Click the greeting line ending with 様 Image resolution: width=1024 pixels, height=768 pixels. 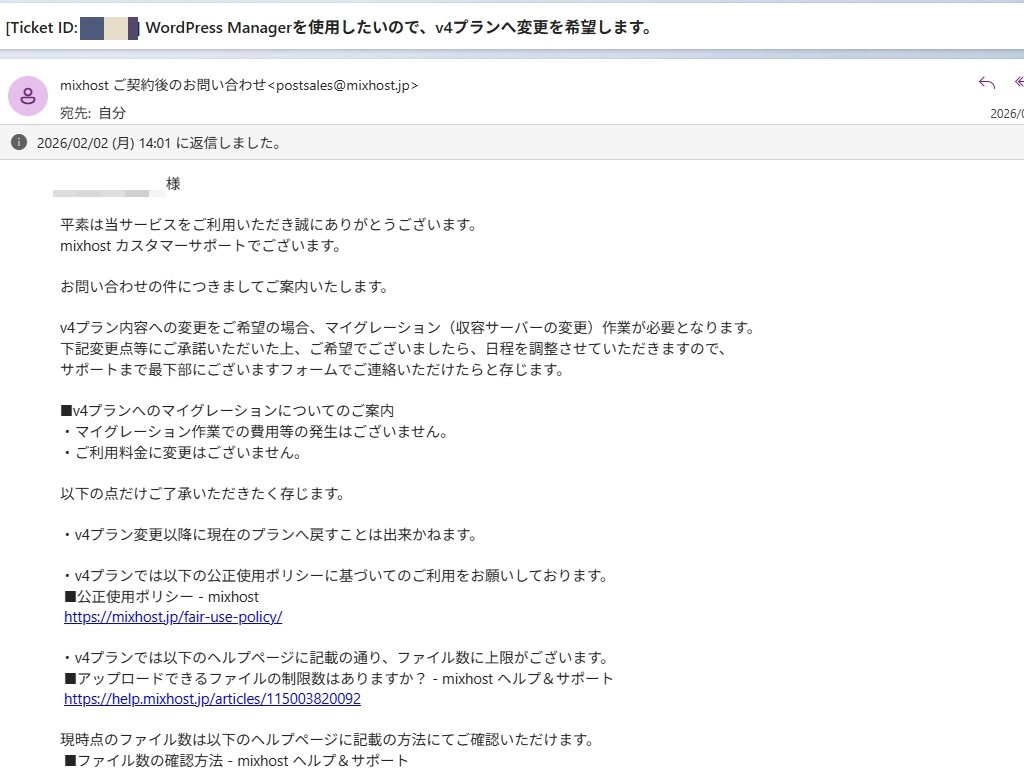click(170, 183)
